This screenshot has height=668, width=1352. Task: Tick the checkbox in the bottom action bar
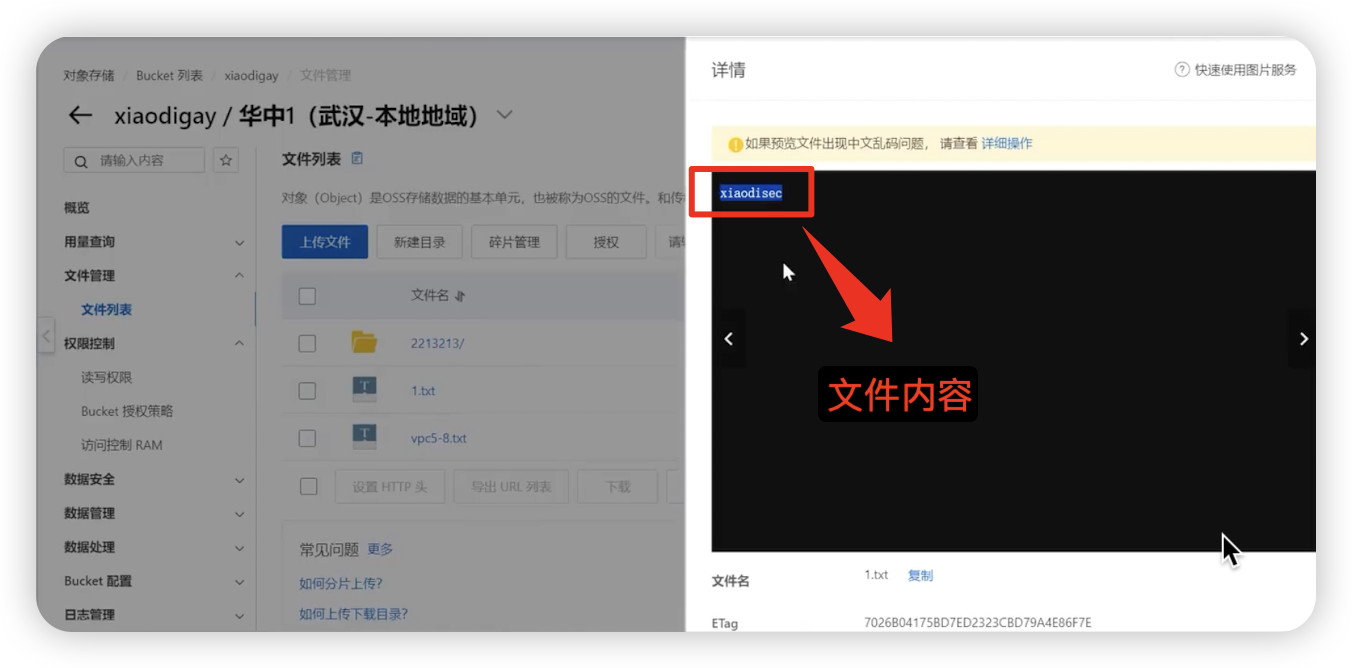[x=308, y=487]
